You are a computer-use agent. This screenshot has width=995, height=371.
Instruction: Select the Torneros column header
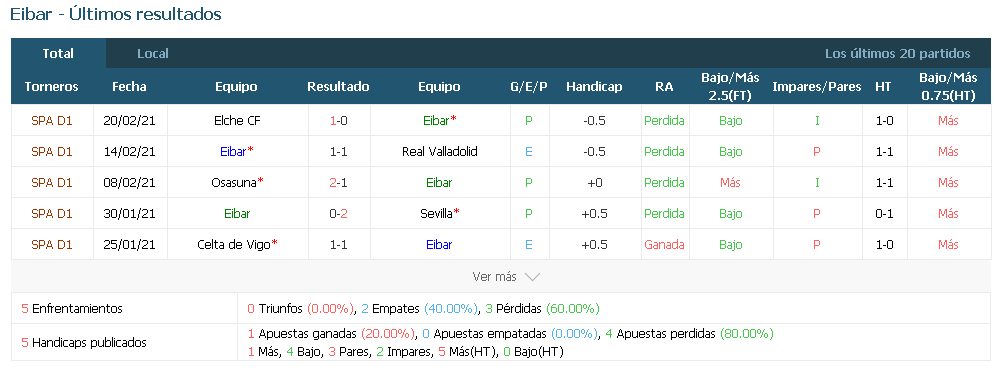click(52, 86)
